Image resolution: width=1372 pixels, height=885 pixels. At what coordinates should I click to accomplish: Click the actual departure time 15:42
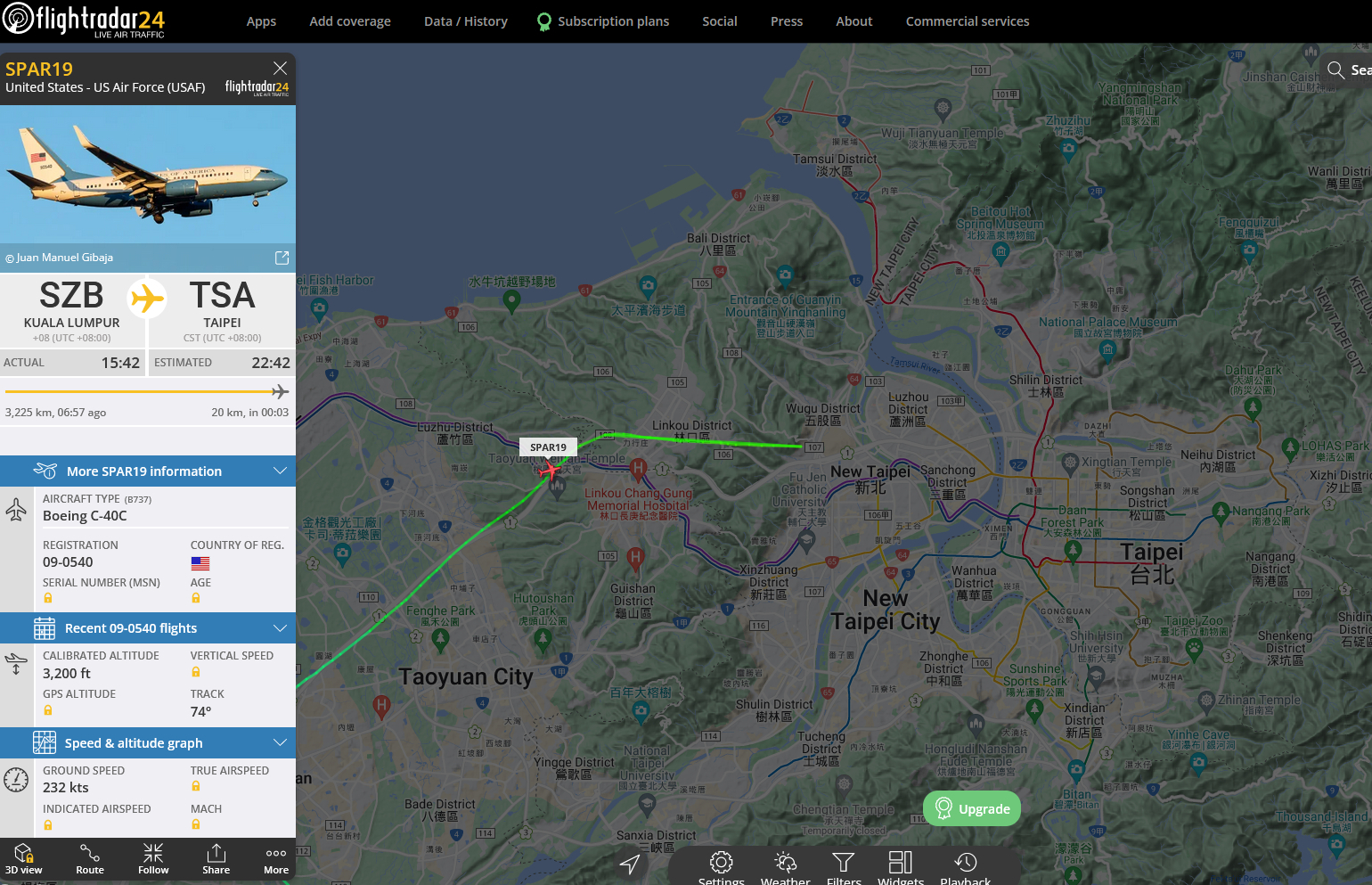(x=120, y=363)
